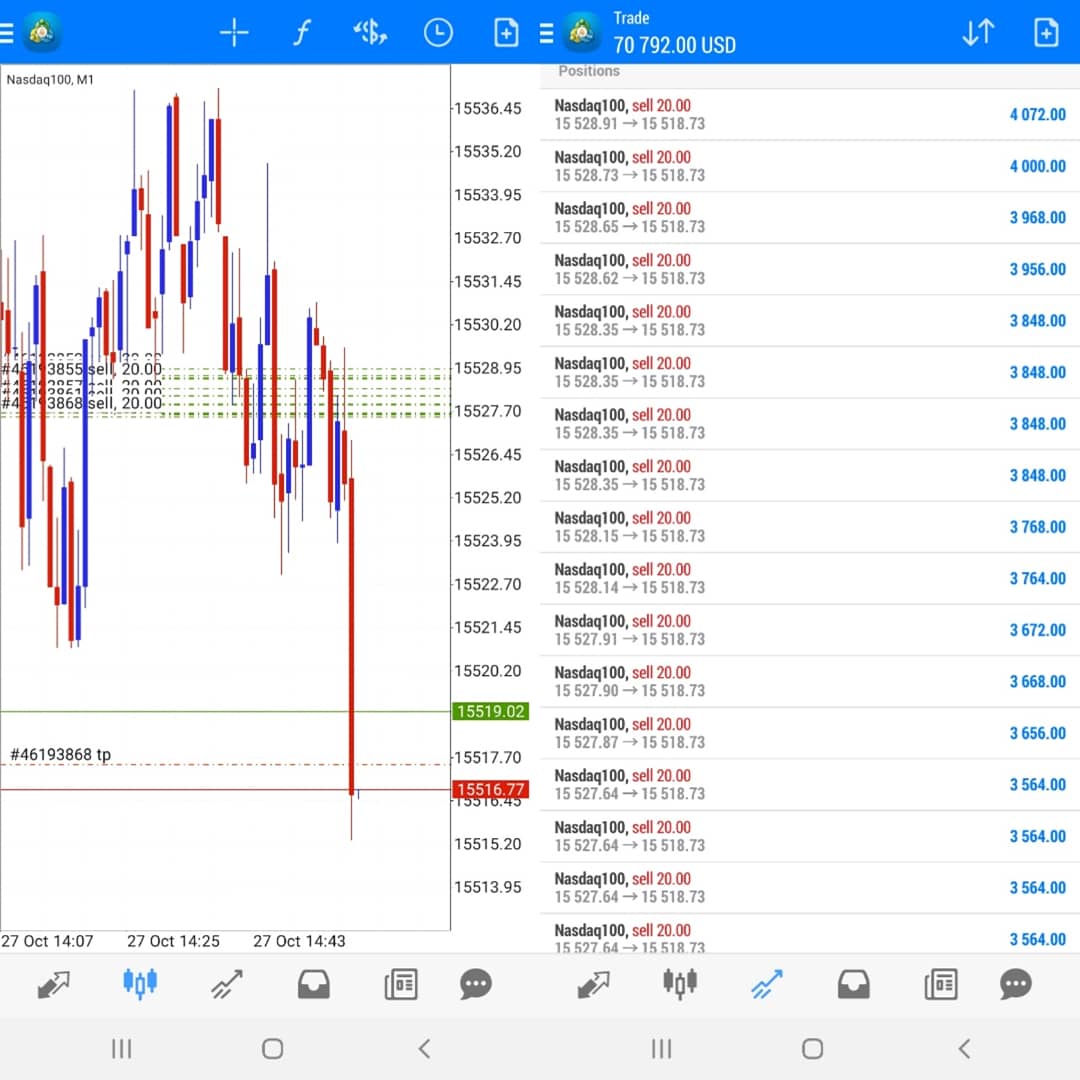The width and height of the screenshot is (1080, 1080).
Task: Open History tab in chart screen
Action: point(313,984)
